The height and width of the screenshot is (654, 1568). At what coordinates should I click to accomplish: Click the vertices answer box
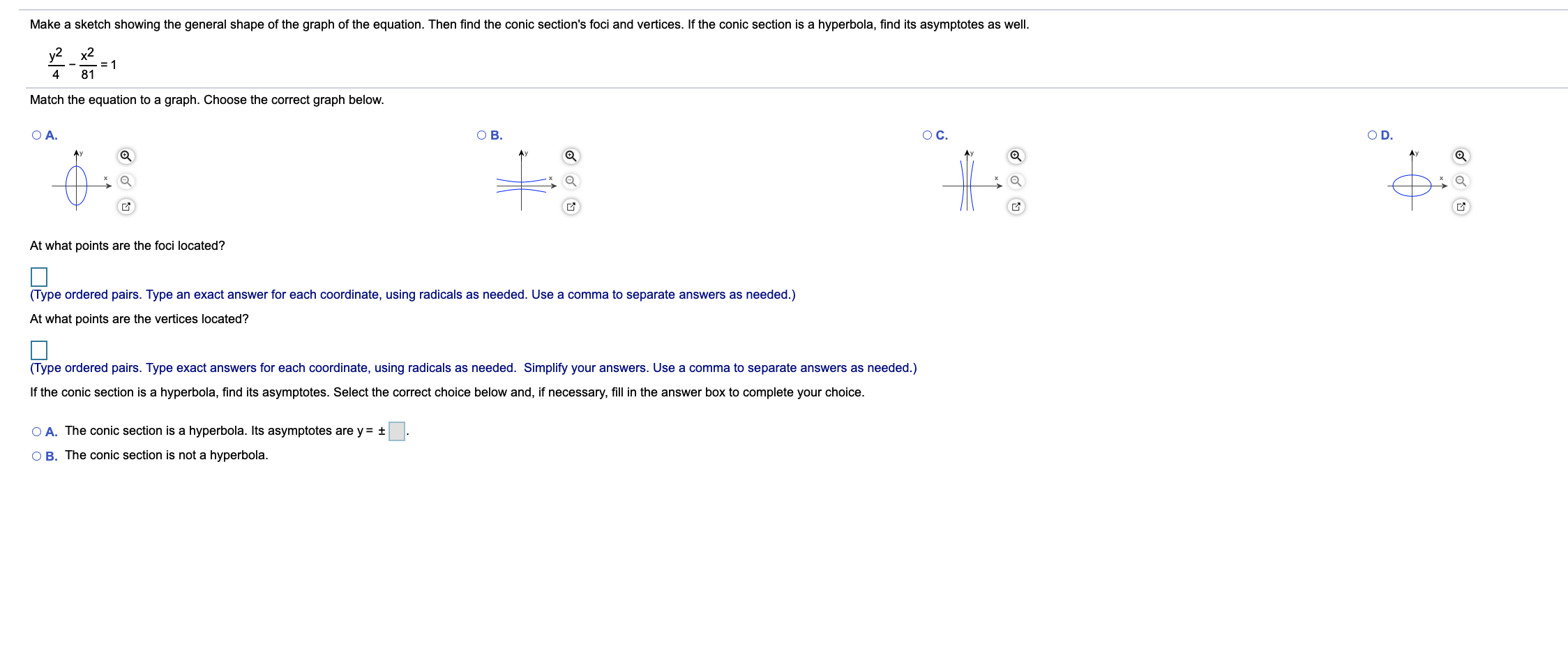pos(40,351)
